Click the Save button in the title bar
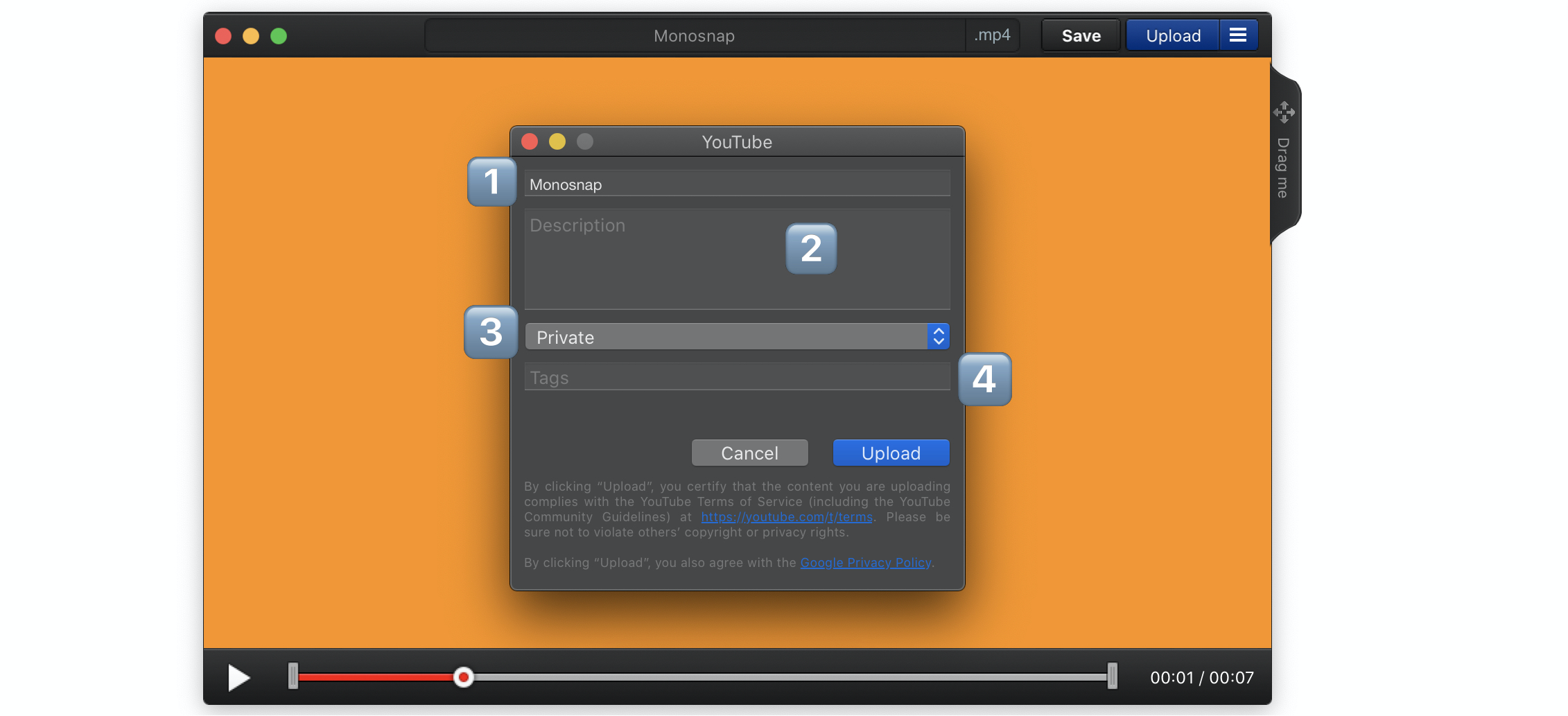1568x716 pixels. (x=1081, y=35)
